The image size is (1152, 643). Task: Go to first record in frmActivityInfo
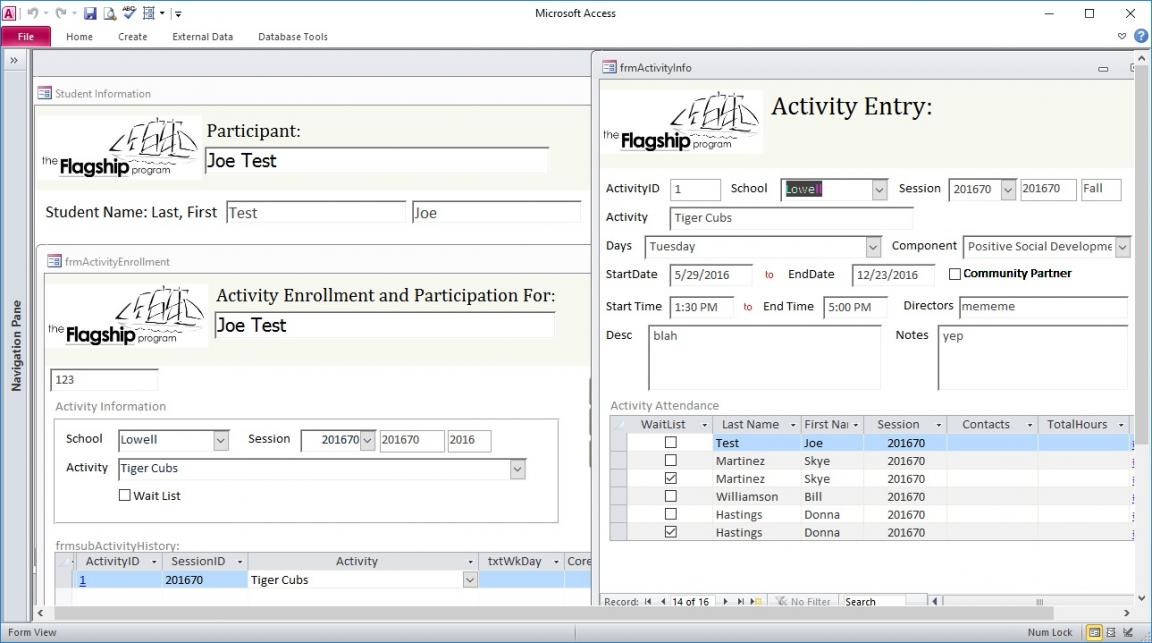pyautogui.click(x=648, y=601)
